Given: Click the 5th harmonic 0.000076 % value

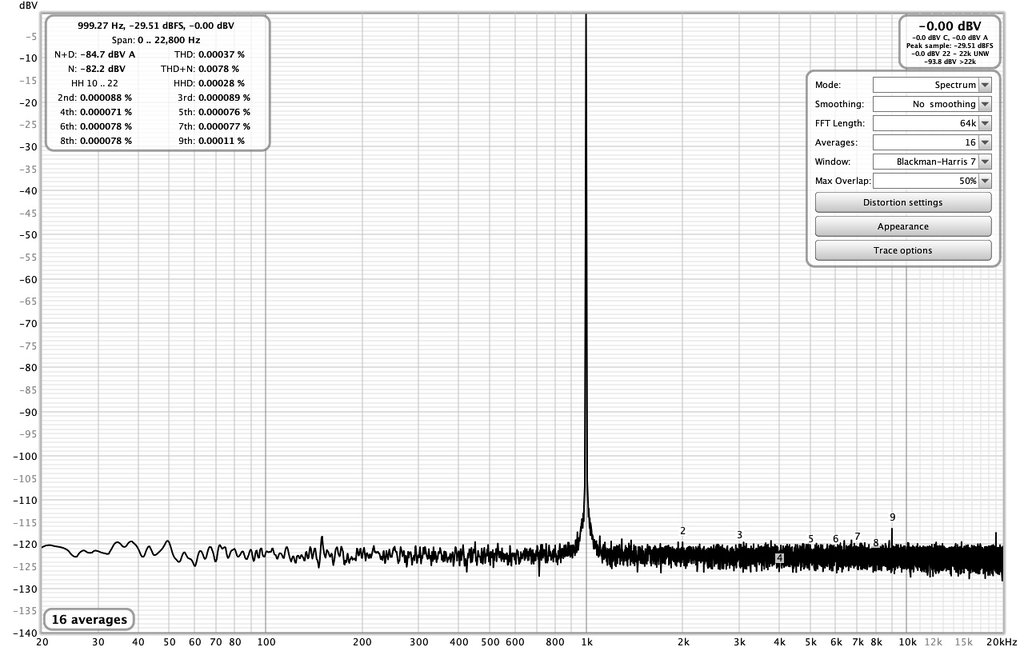Looking at the screenshot, I should point(224,112).
